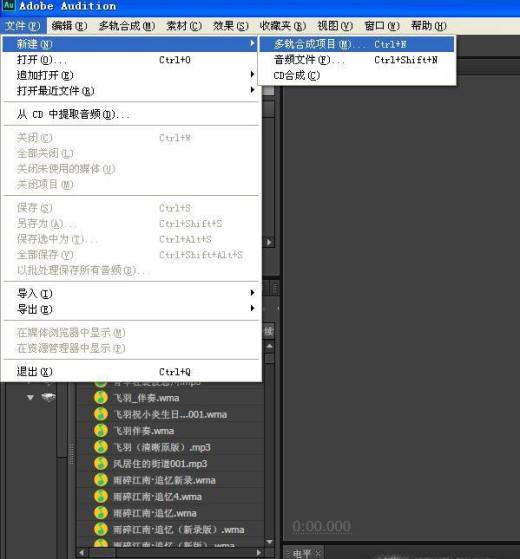Open the 收藏夹(R) menu
Image resolution: width=520 pixels, height=559 pixels.
click(283, 26)
